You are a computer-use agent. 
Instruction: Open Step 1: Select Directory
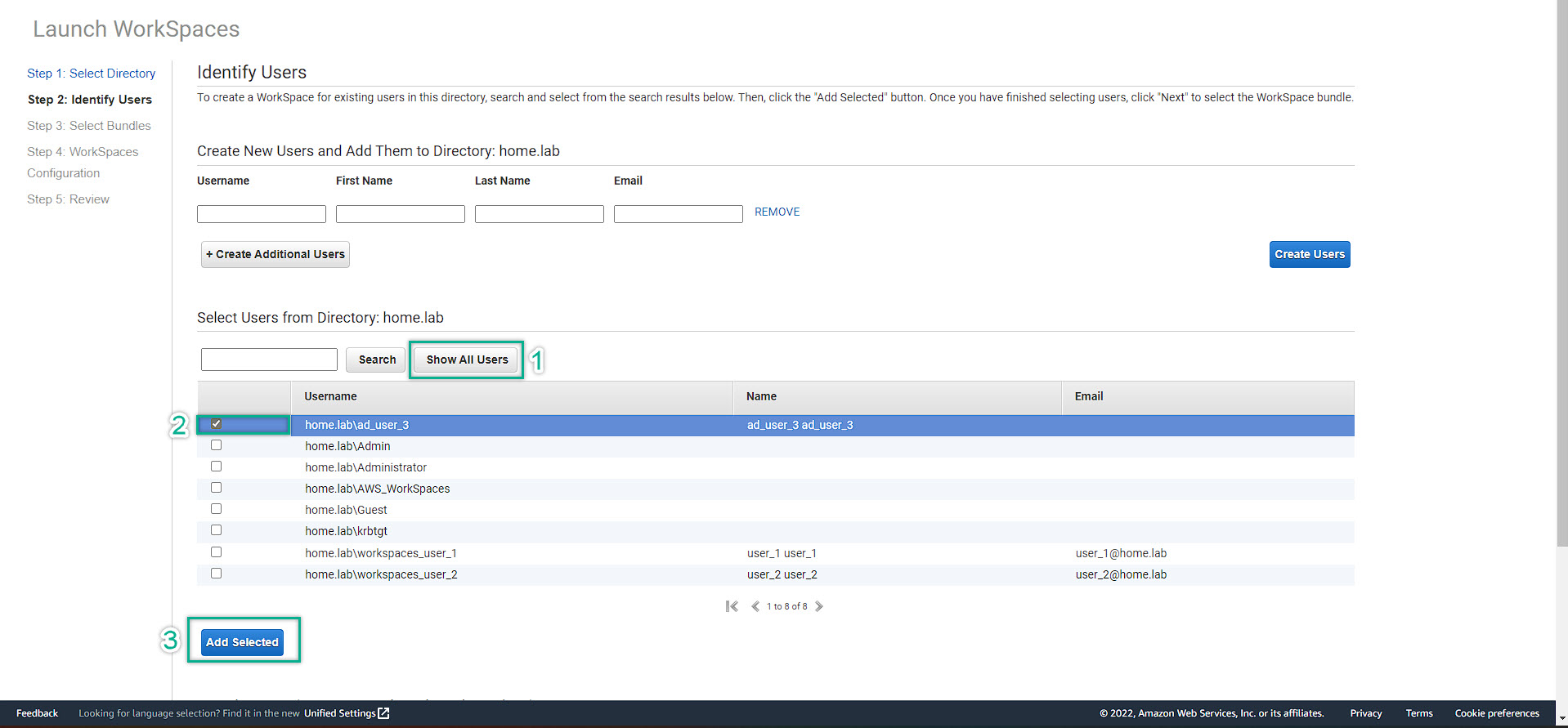[x=91, y=74]
